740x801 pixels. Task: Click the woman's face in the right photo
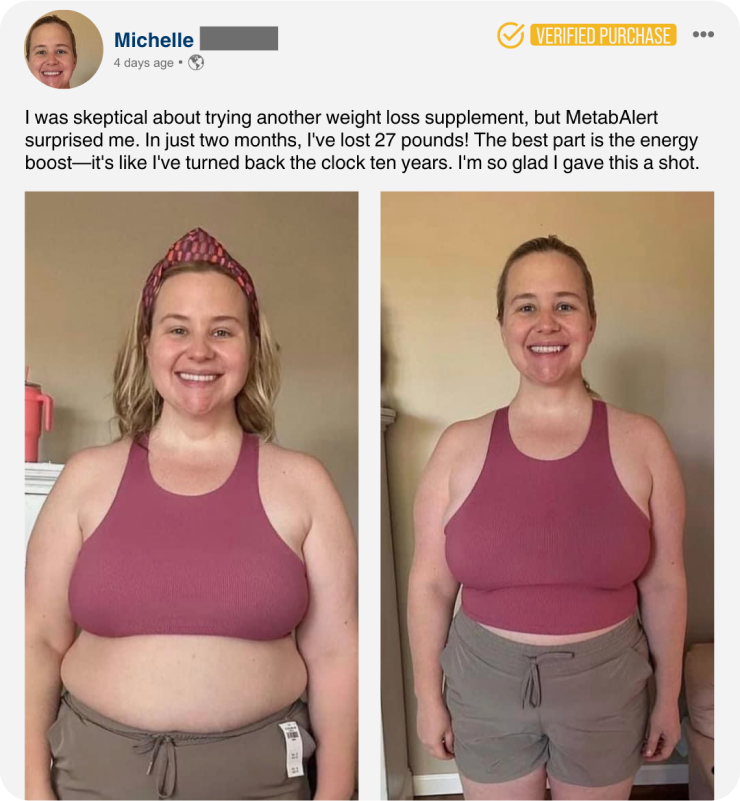point(546,327)
